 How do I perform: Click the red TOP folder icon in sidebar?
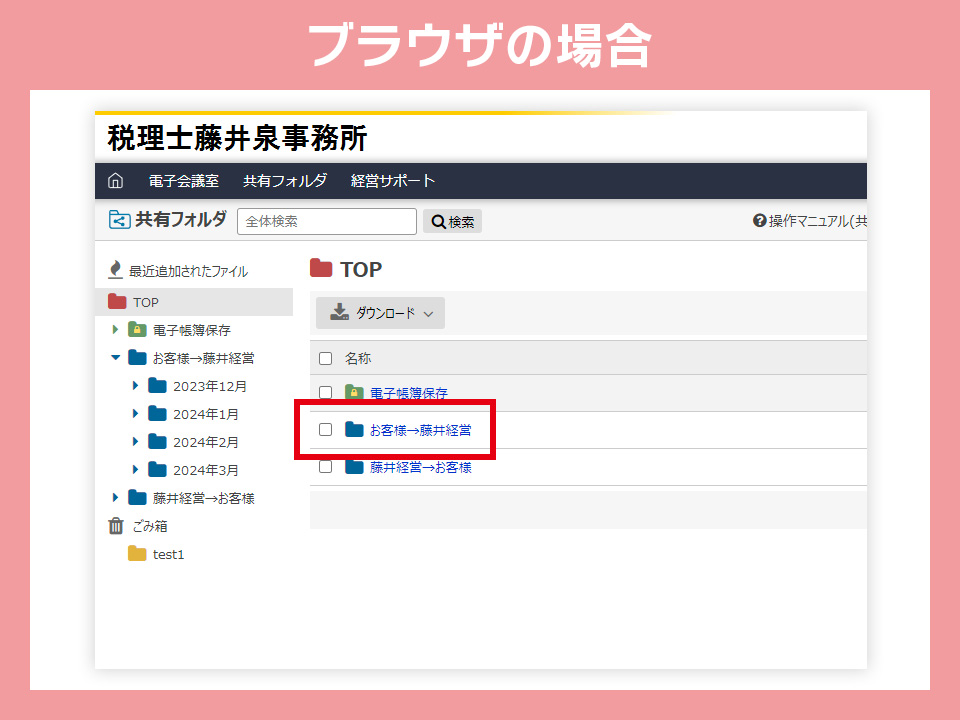point(117,302)
